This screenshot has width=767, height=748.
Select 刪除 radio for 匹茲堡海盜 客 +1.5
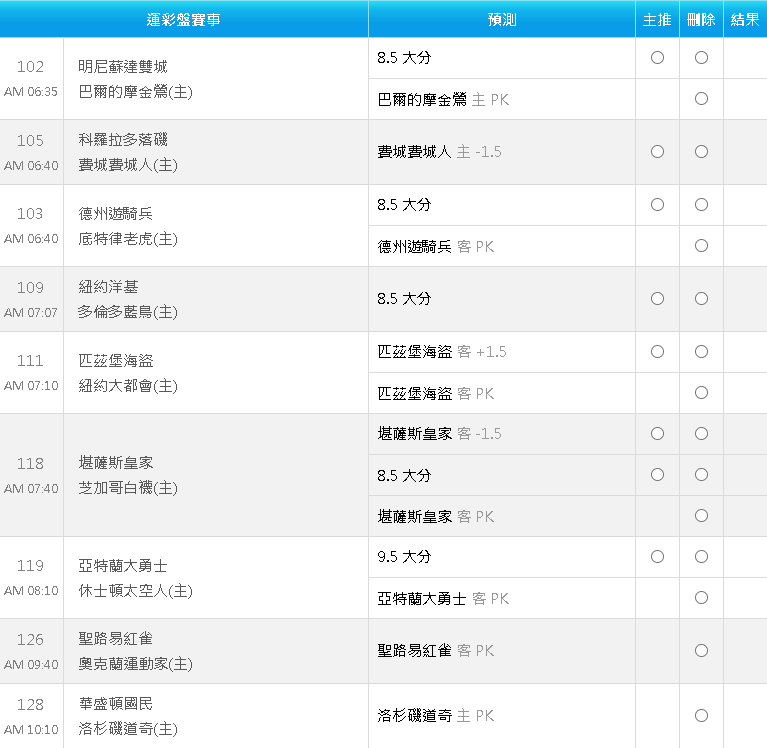701,351
